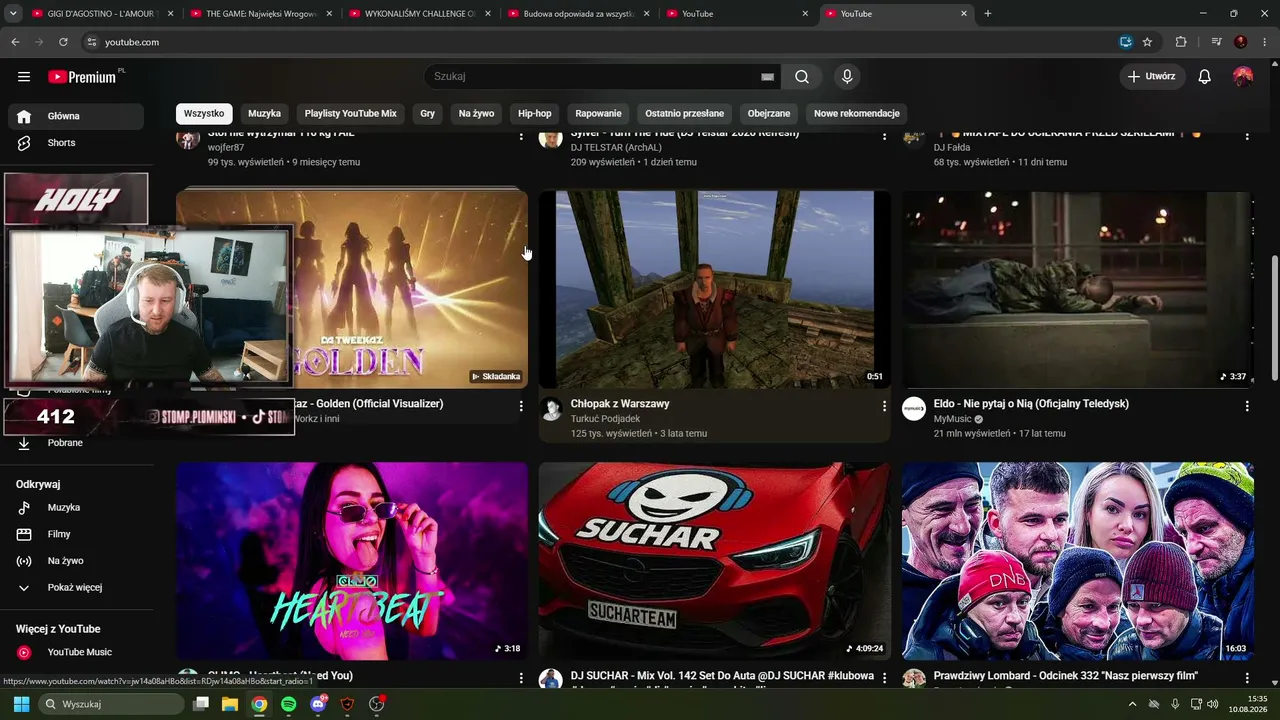This screenshot has width=1280, height=720.
Task: Open options for Chłopak z Warszawy video
Action: click(x=884, y=406)
